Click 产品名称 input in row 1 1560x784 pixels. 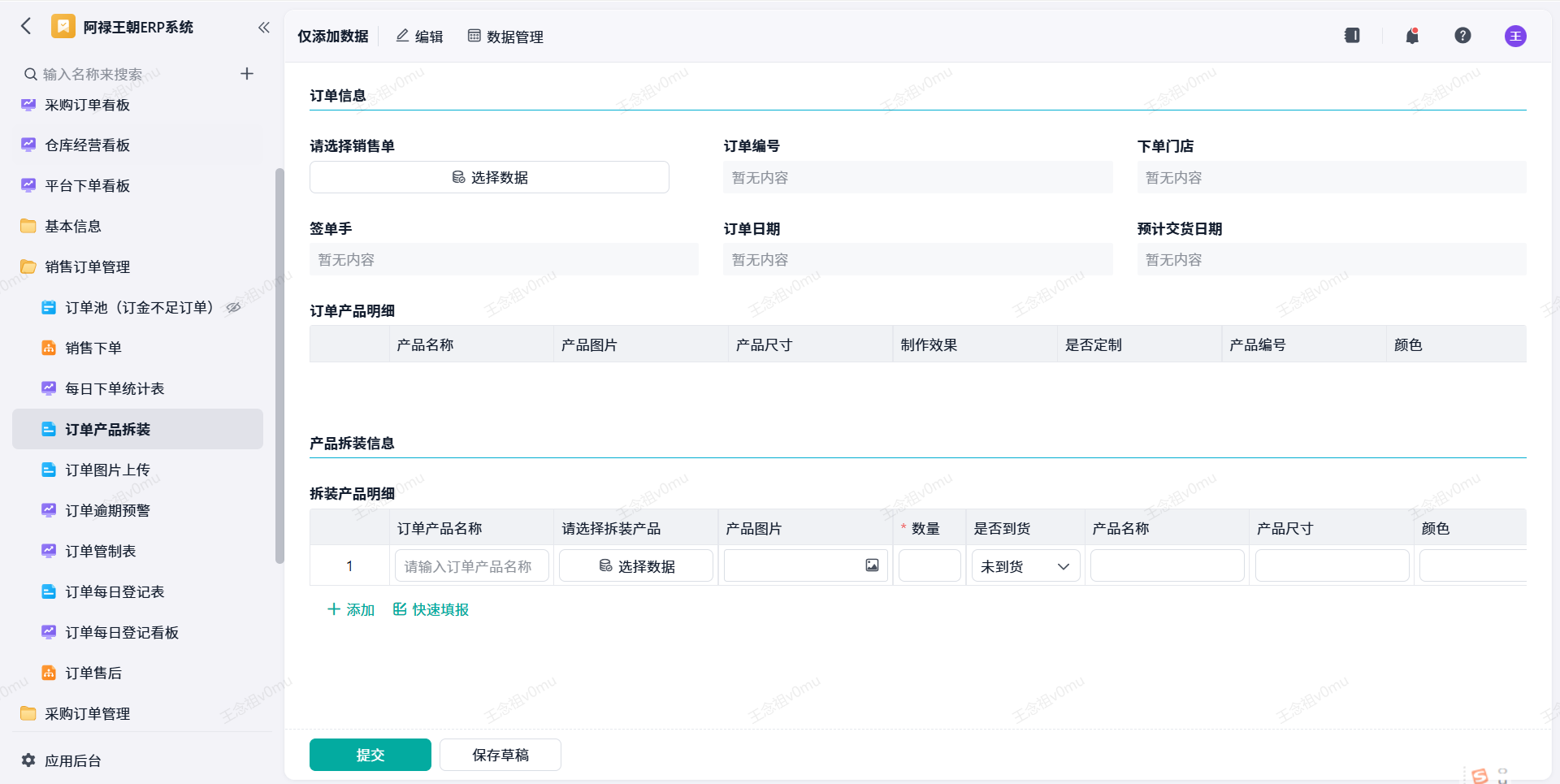(1167, 566)
